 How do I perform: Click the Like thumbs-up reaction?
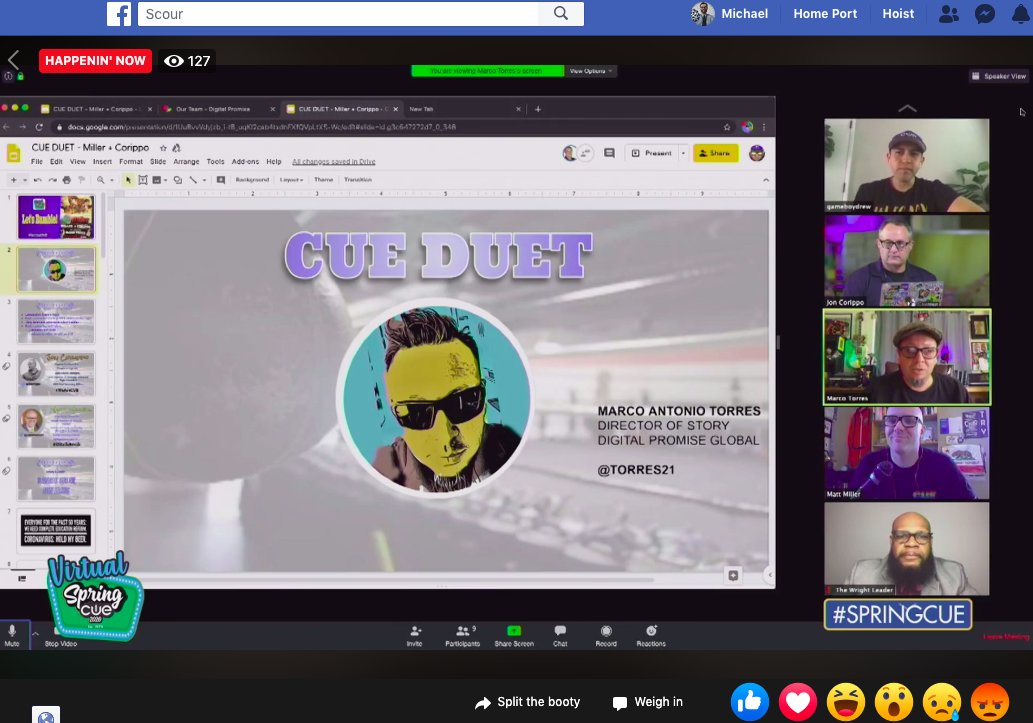pyautogui.click(x=749, y=701)
